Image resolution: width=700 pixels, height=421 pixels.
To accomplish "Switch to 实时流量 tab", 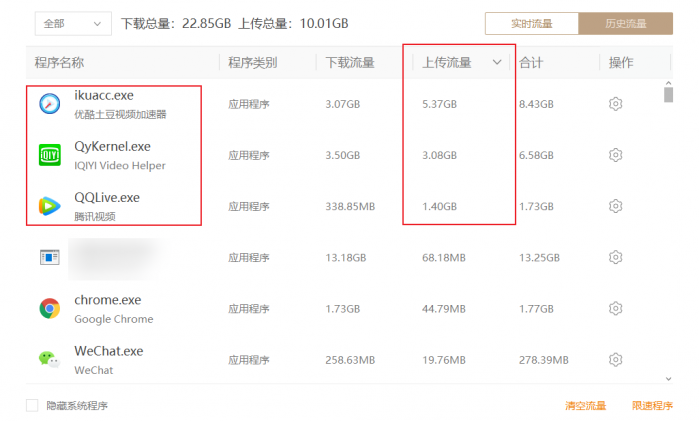I will (531, 23).
